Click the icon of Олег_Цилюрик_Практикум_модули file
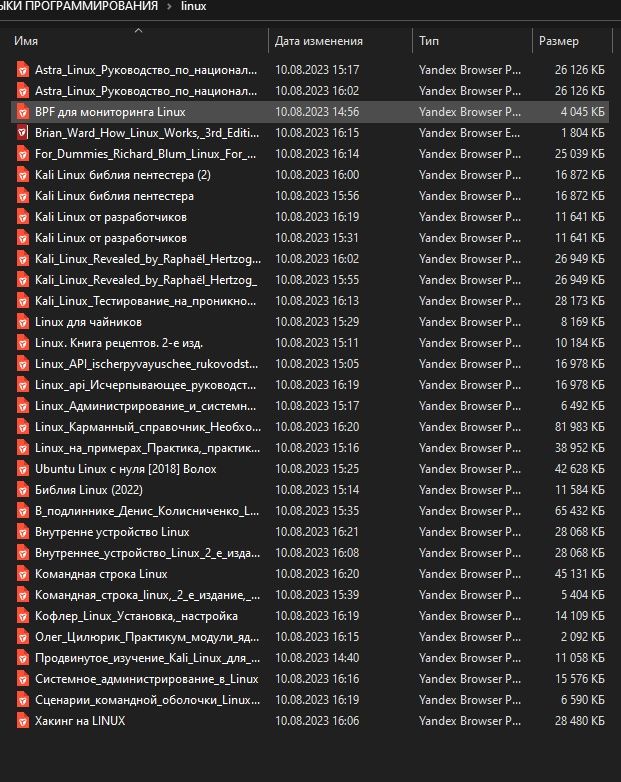 click(x=22, y=637)
